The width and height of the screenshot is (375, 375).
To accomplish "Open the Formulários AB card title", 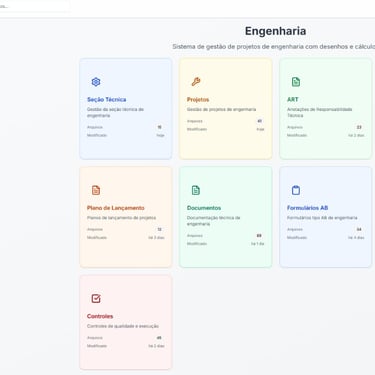I will click(x=307, y=208).
